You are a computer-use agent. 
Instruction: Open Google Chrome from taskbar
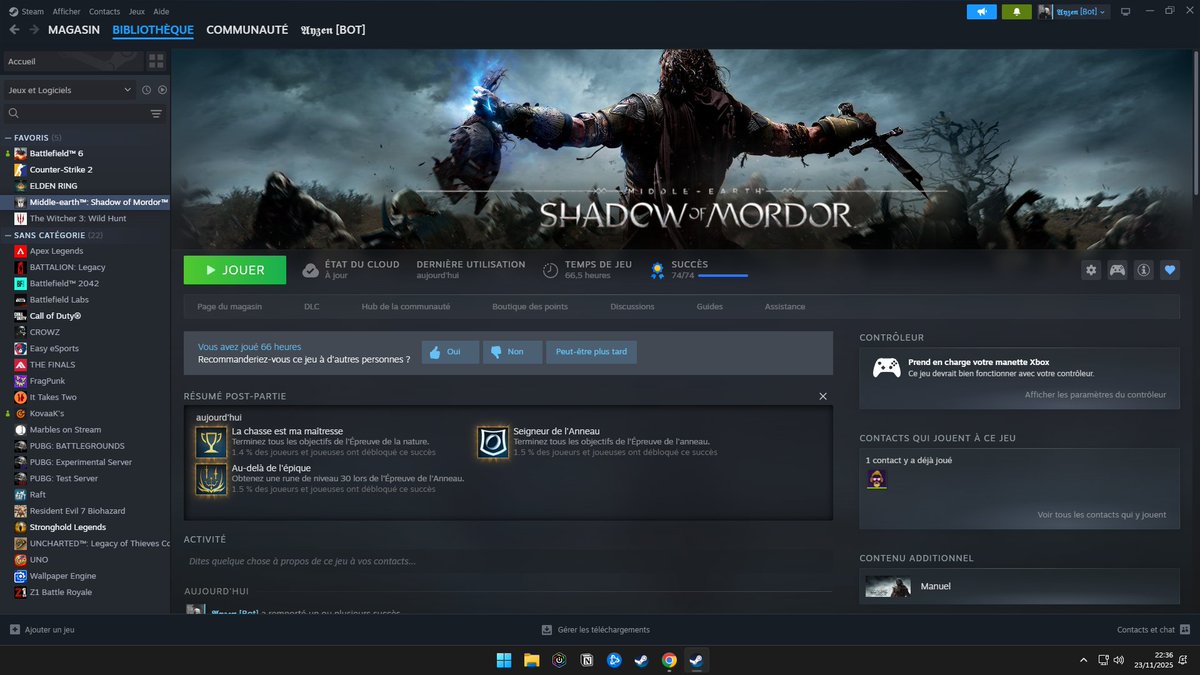[669, 660]
